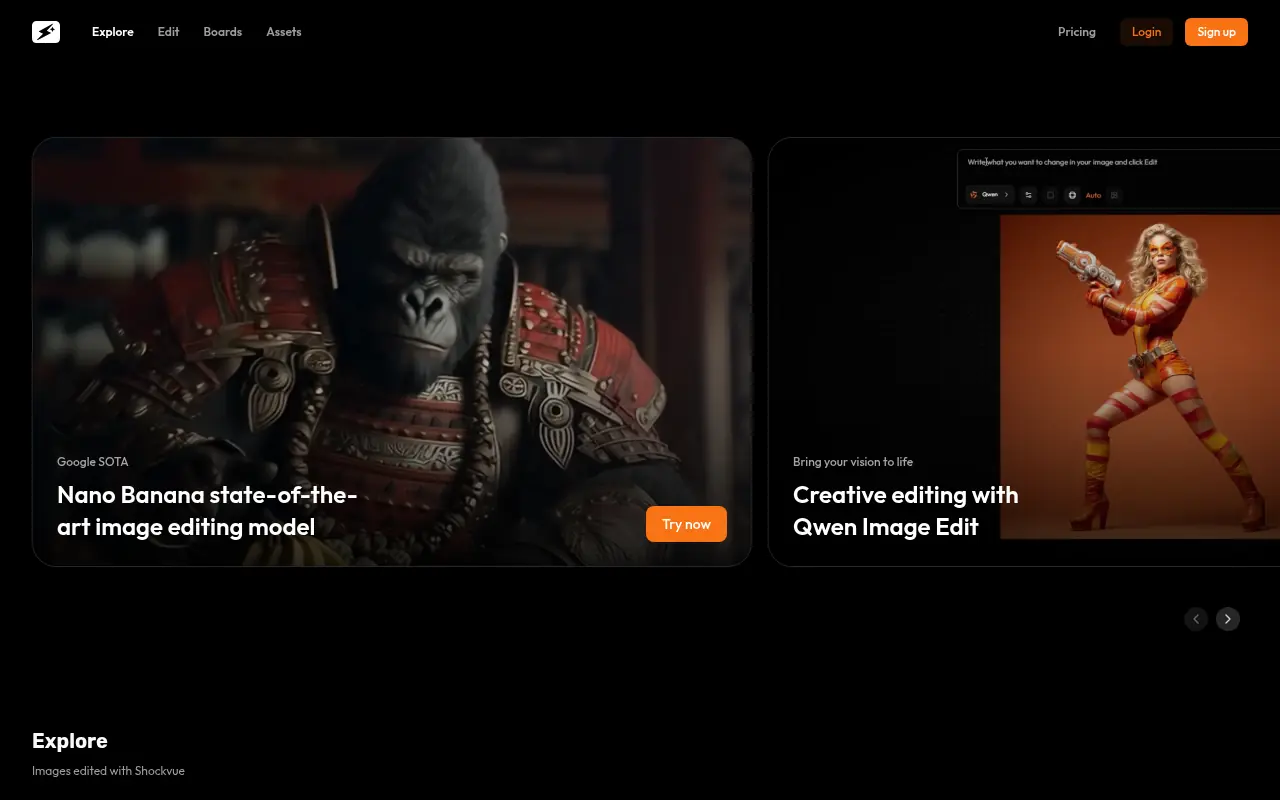1280x800 pixels.
Task: Click the samurai gorilla Nano Banana banner
Action: 392,300
